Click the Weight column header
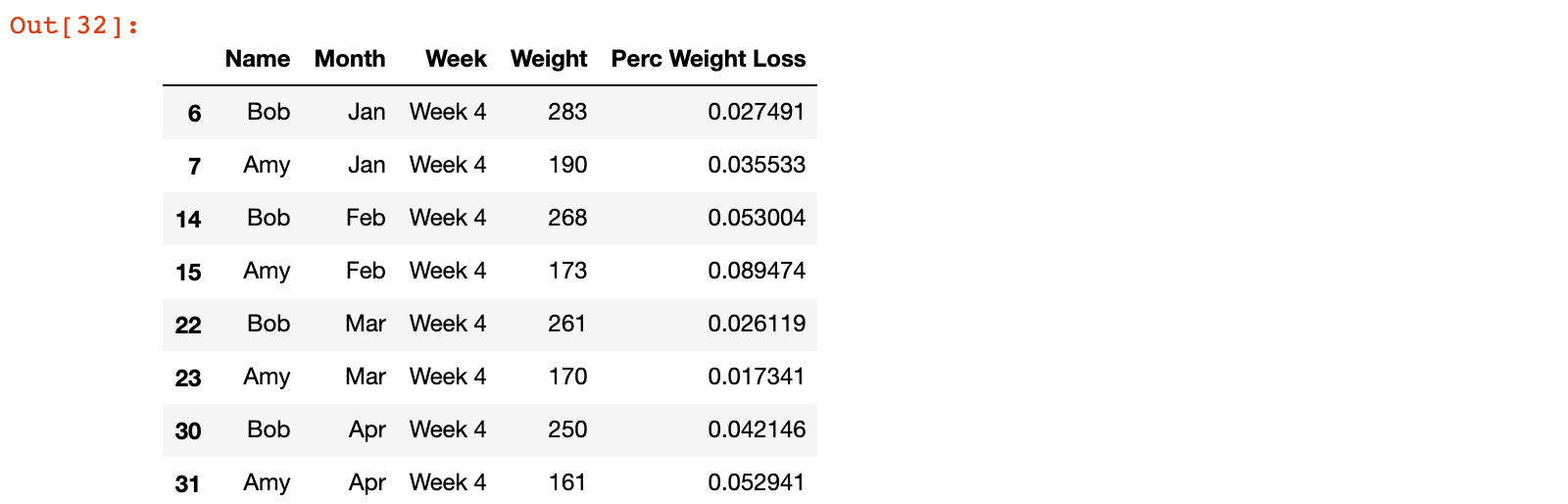The image size is (1568, 504). pyautogui.click(x=549, y=59)
